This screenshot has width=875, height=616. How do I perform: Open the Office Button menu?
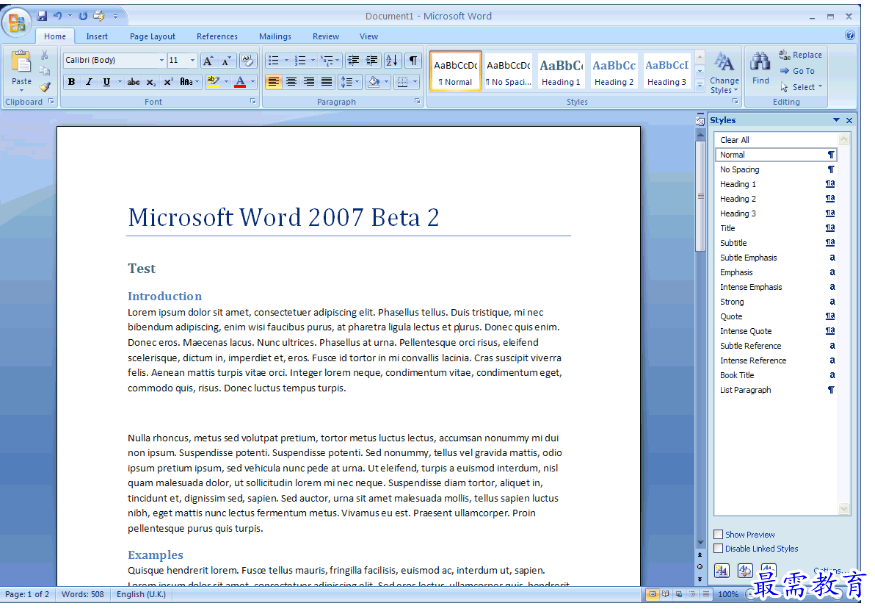point(17,22)
